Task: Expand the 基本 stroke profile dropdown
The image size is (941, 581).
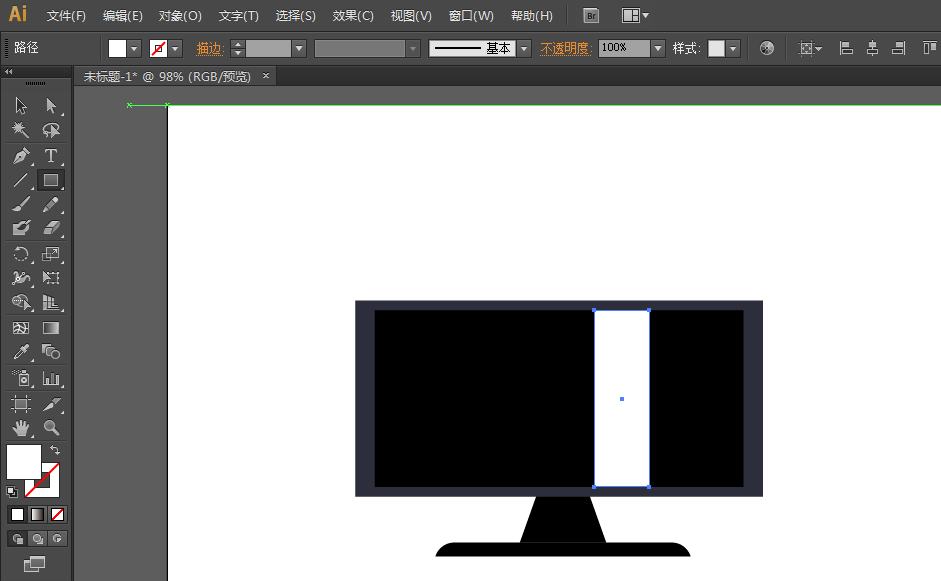Action: [524, 47]
